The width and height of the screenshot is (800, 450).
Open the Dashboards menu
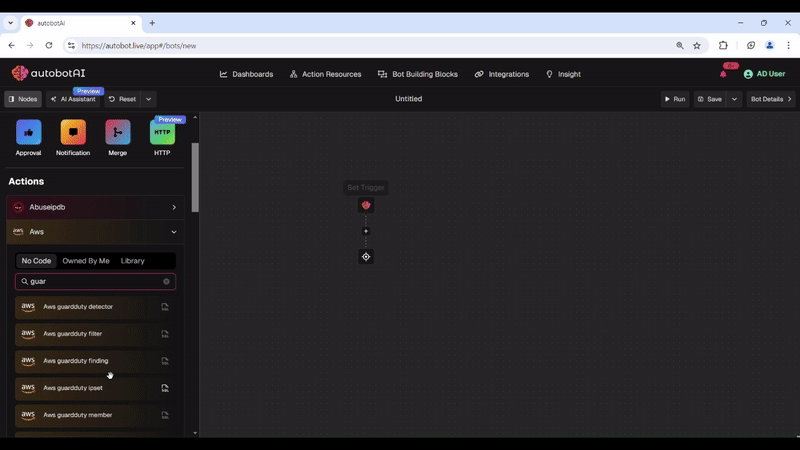246,74
